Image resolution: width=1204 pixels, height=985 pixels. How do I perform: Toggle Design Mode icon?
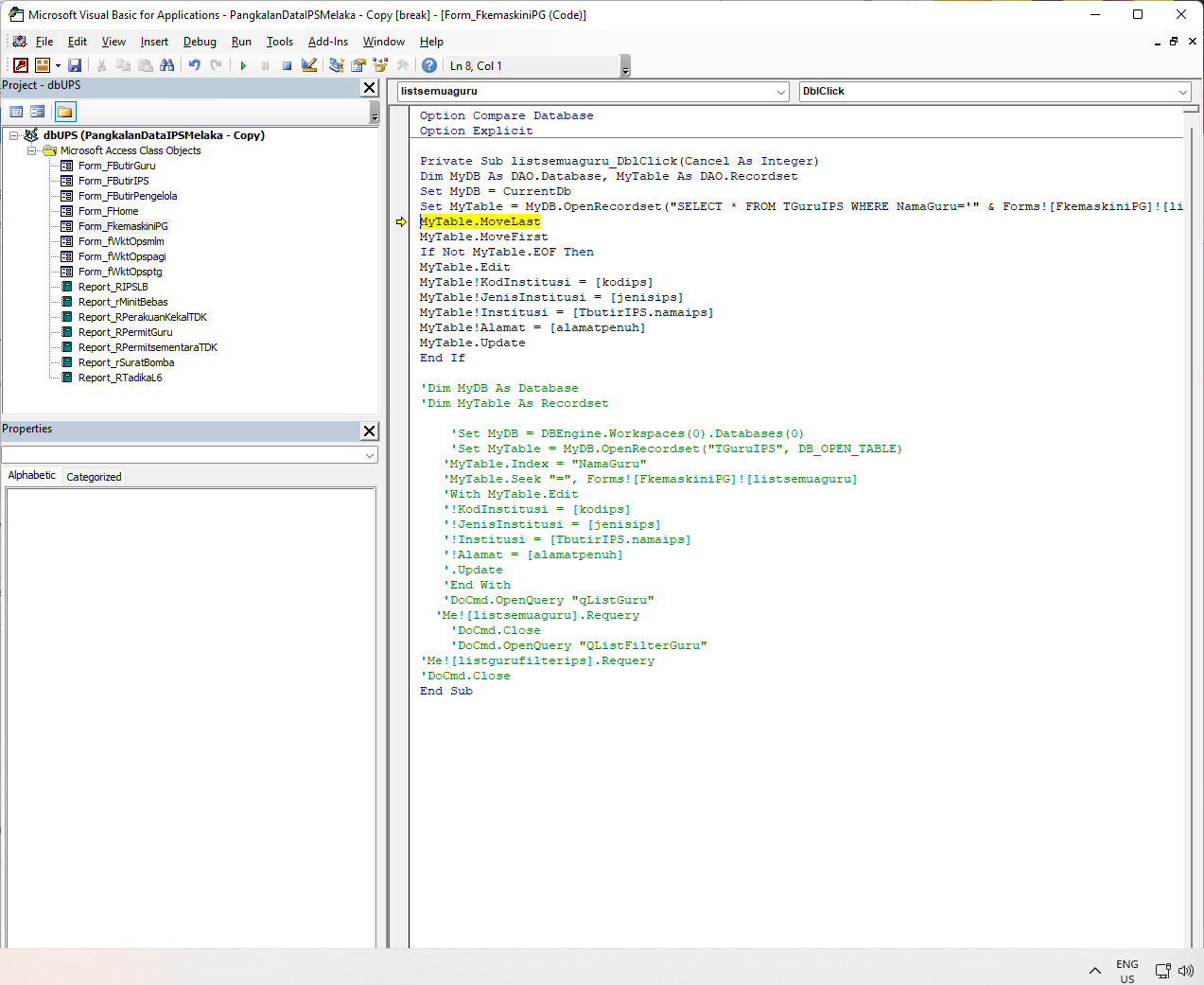click(x=309, y=65)
